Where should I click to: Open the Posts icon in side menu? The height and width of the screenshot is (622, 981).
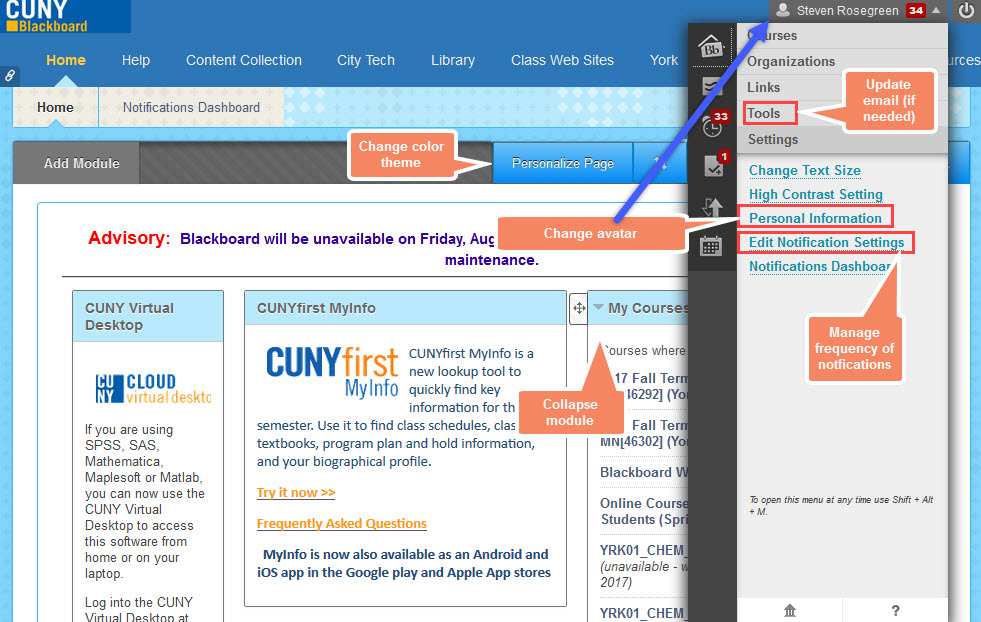click(x=711, y=86)
